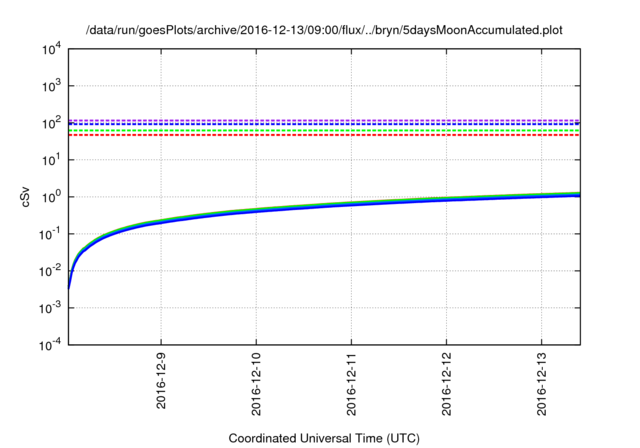Click the 2016-12-10 x-axis tick label

(256, 385)
